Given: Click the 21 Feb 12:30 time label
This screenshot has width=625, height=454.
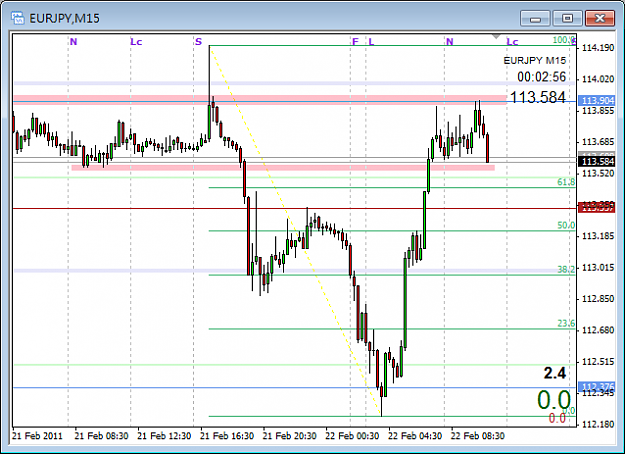Looking at the screenshot, I should [x=164, y=436].
